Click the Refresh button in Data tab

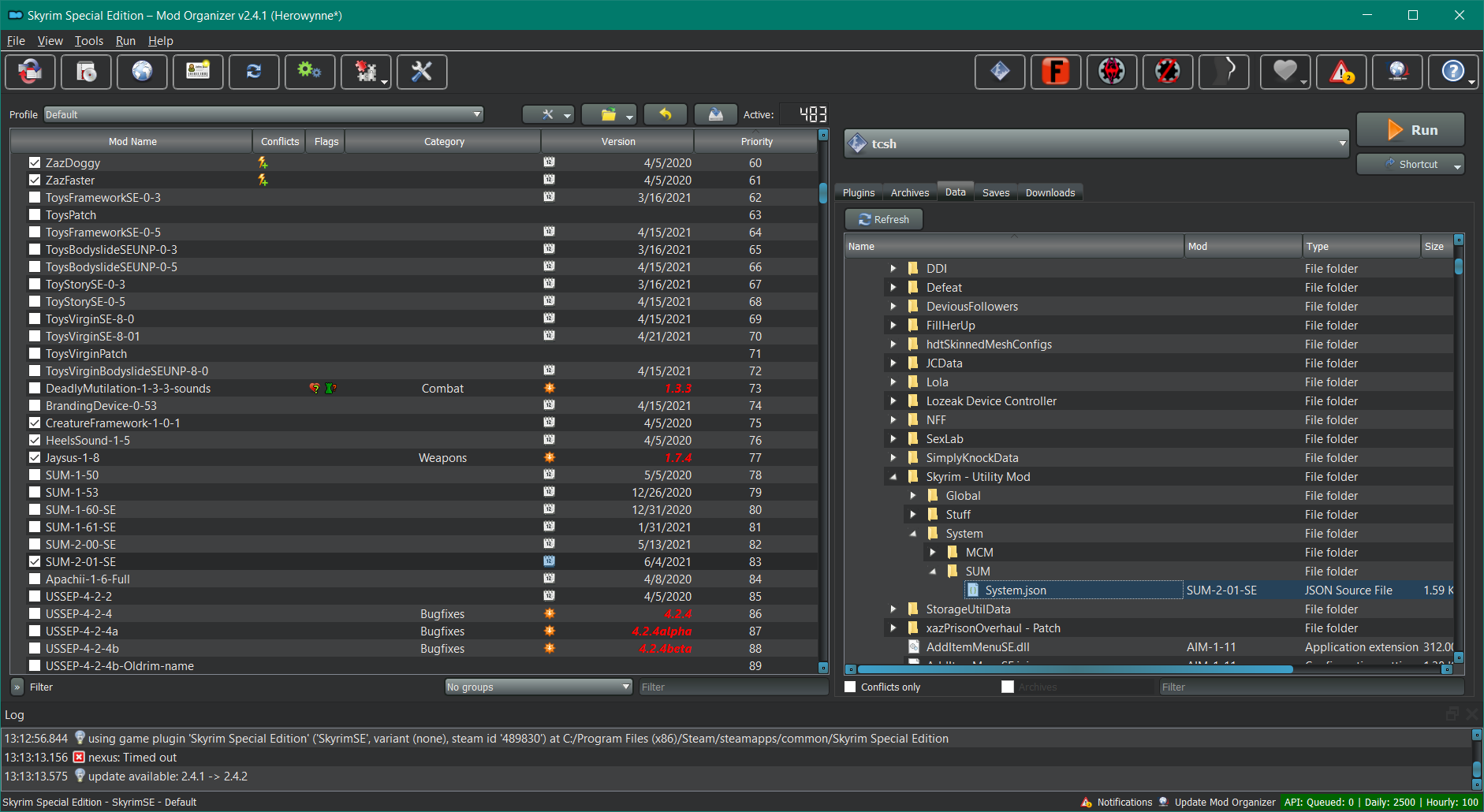click(884, 219)
